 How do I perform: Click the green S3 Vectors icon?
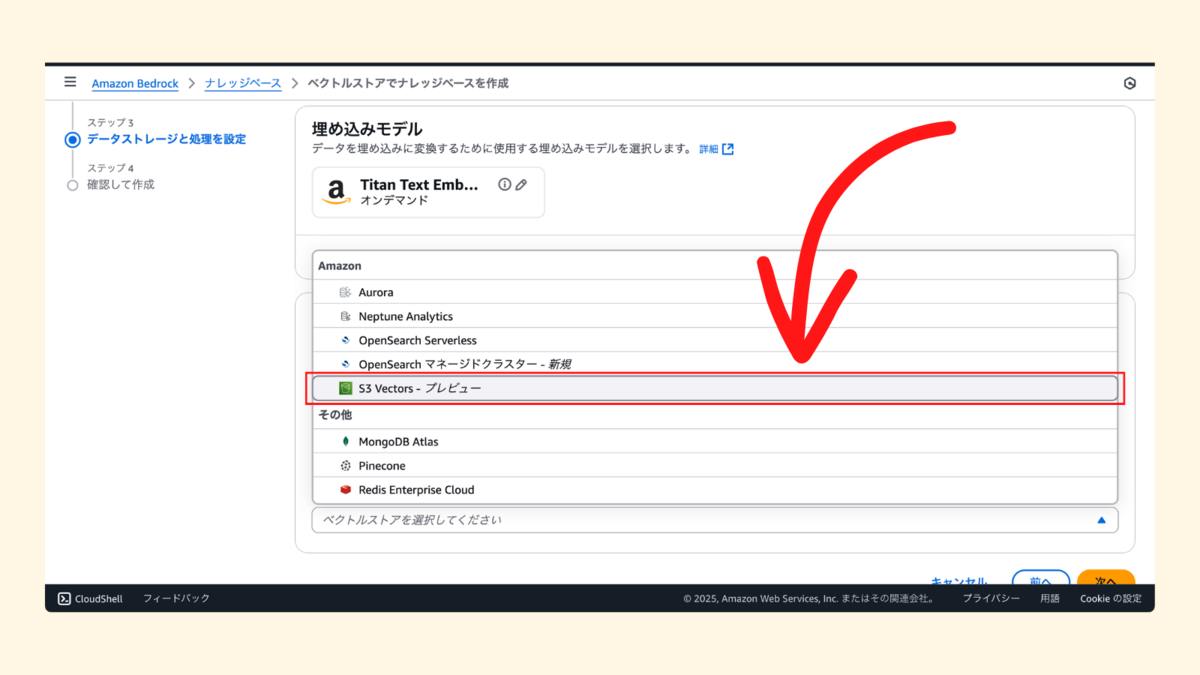(x=345, y=388)
